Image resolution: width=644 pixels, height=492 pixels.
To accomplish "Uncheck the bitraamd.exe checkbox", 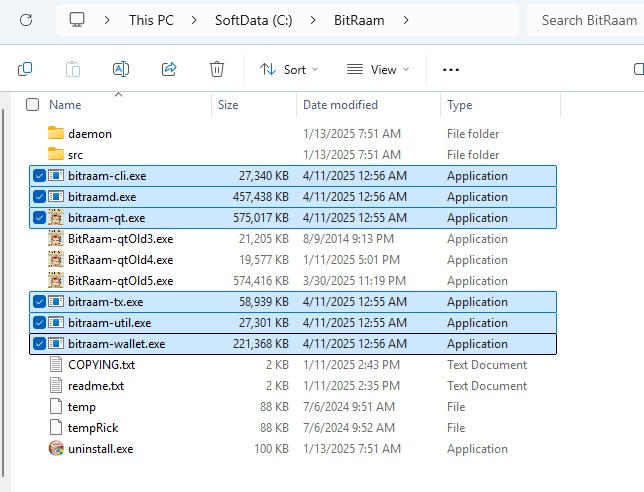I will tap(39, 197).
